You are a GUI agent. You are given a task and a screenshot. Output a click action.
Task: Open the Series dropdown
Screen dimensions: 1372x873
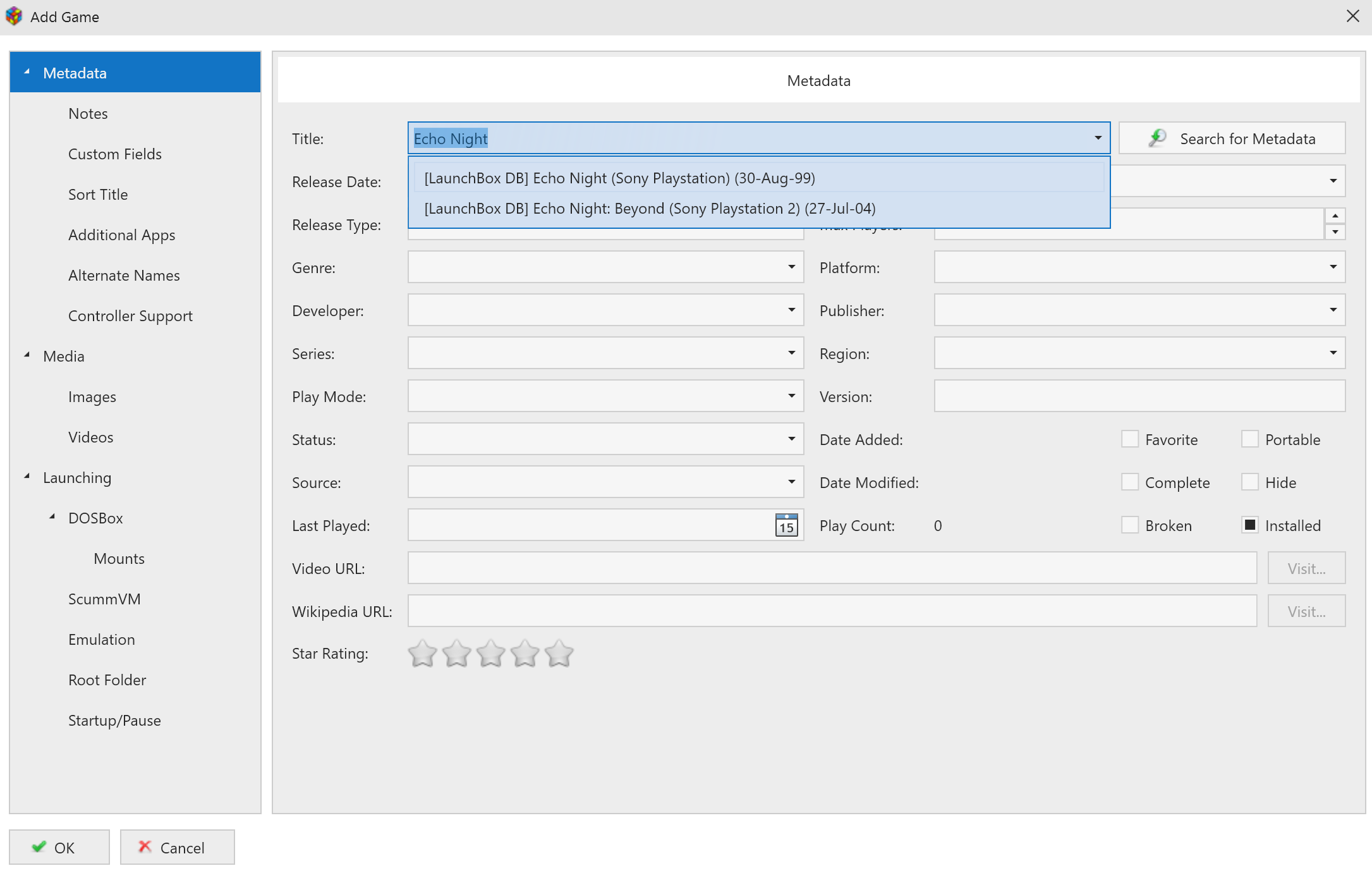791,353
